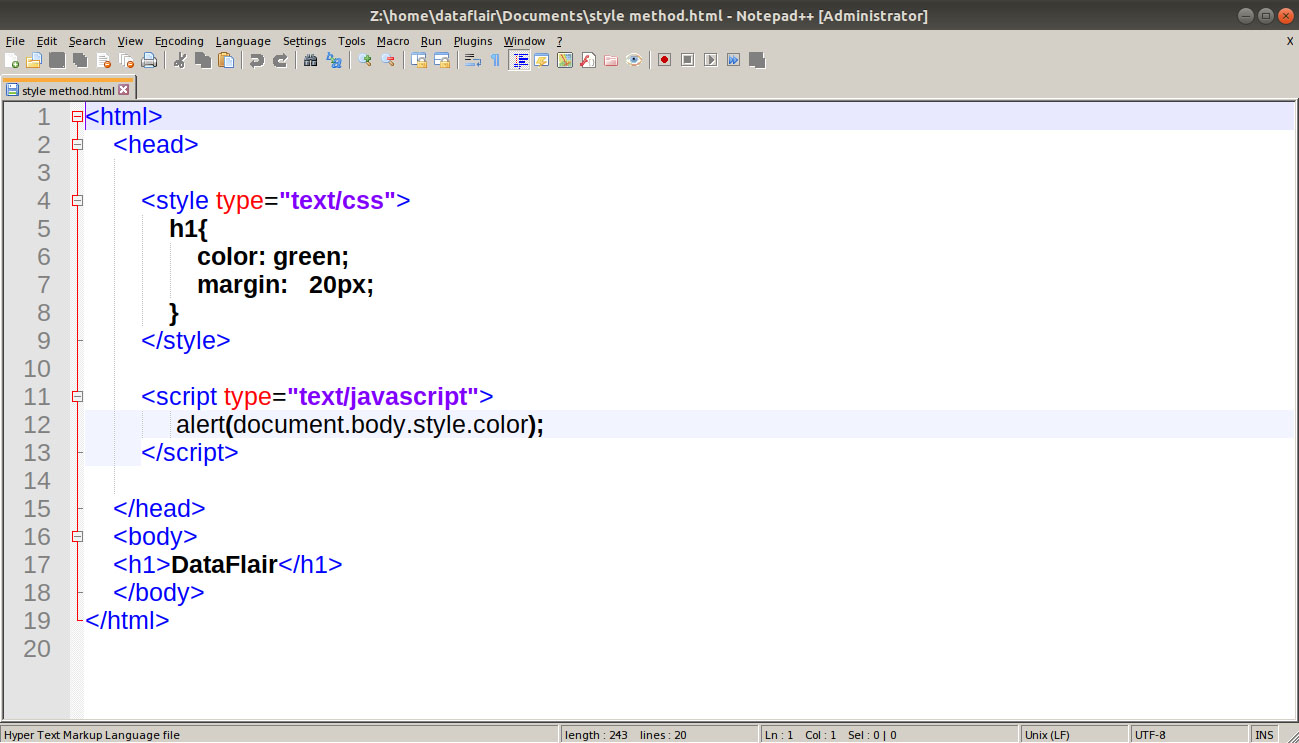Start macro recording with the red circle

tap(664, 60)
